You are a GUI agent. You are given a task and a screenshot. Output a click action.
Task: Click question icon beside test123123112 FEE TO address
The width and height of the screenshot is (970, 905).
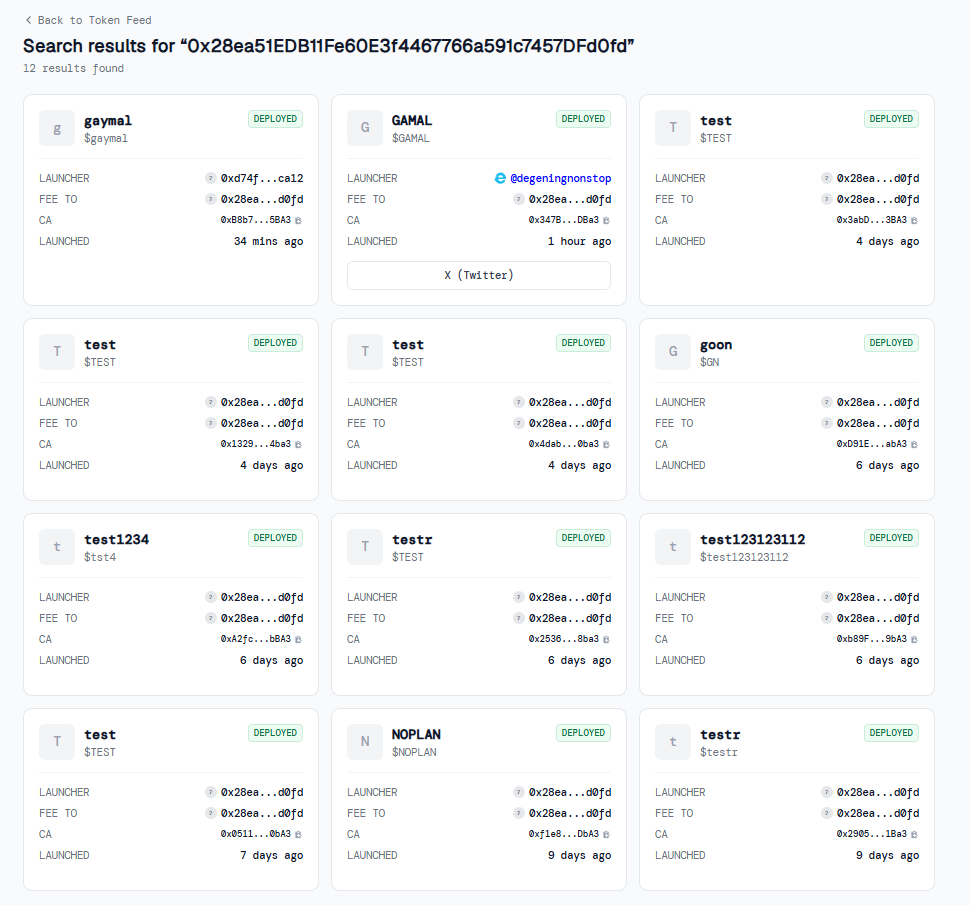(826, 618)
